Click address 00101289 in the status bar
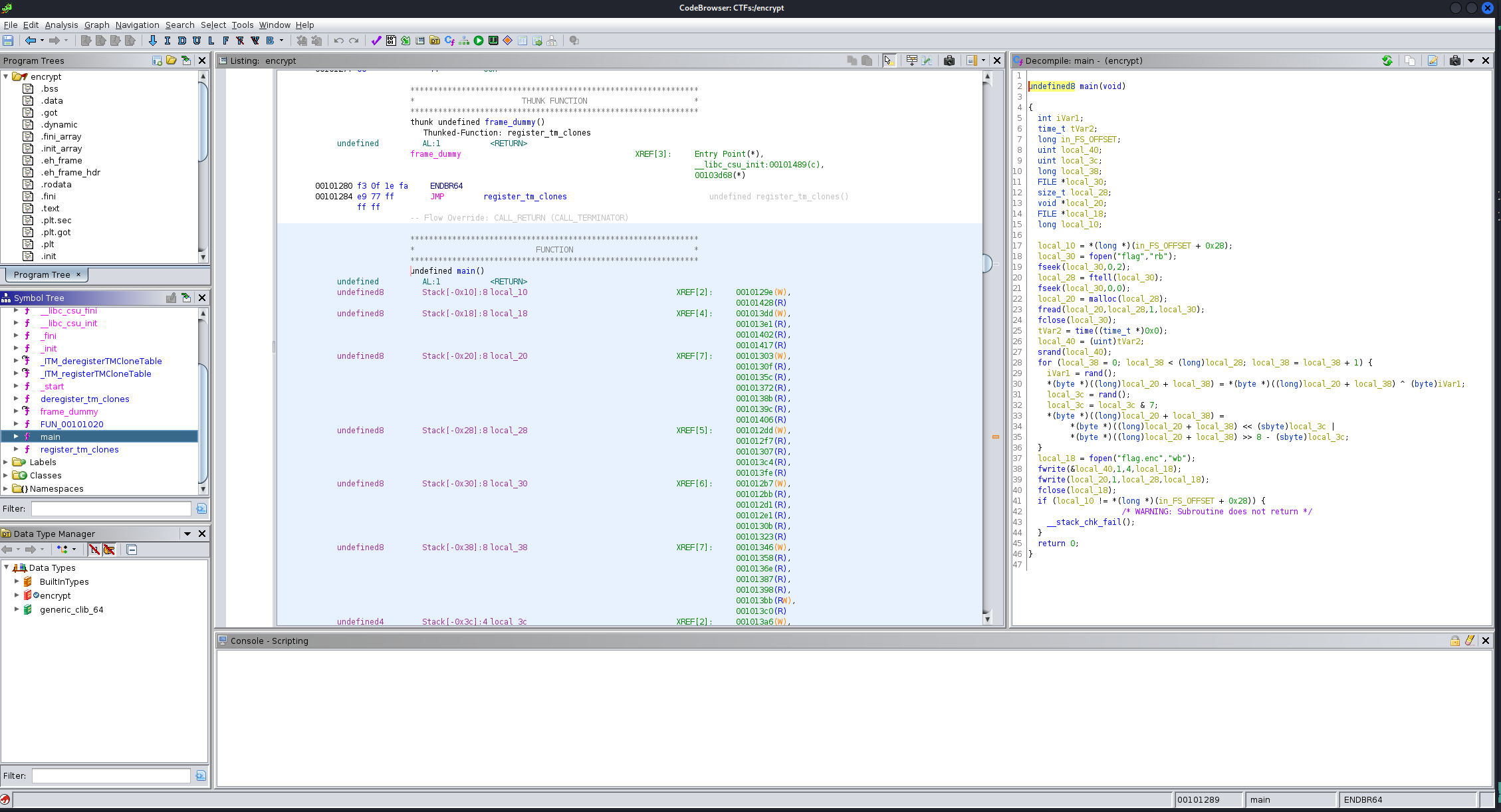The height and width of the screenshot is (812, 1501). pos(1198,799)
